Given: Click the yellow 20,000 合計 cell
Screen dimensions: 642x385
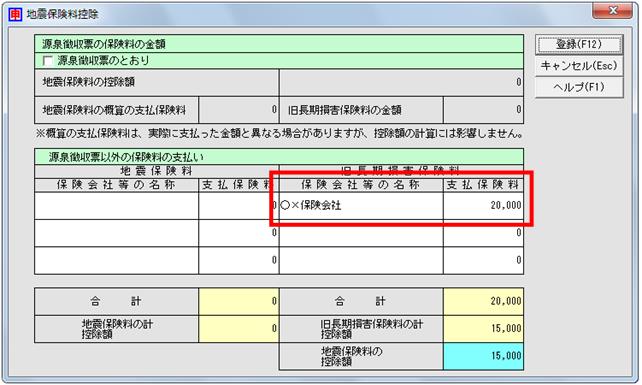Looking at the screenshot, I should pyautogui.click(x=483, y=301).
